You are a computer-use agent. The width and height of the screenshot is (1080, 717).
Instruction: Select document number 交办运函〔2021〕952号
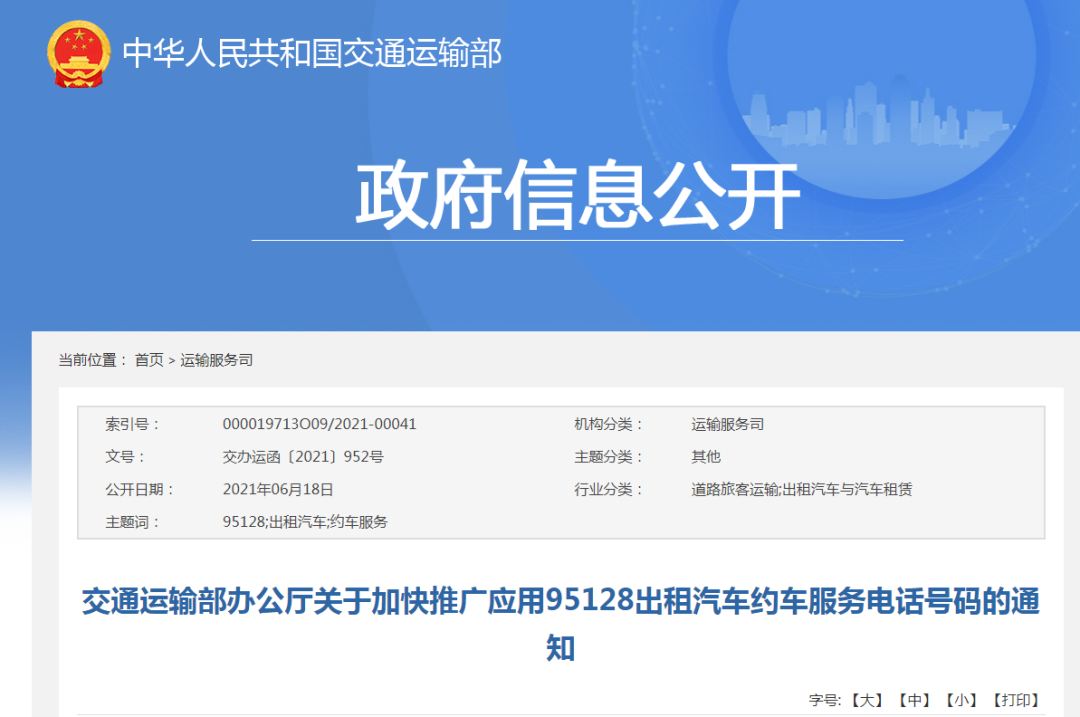[303, 457]
